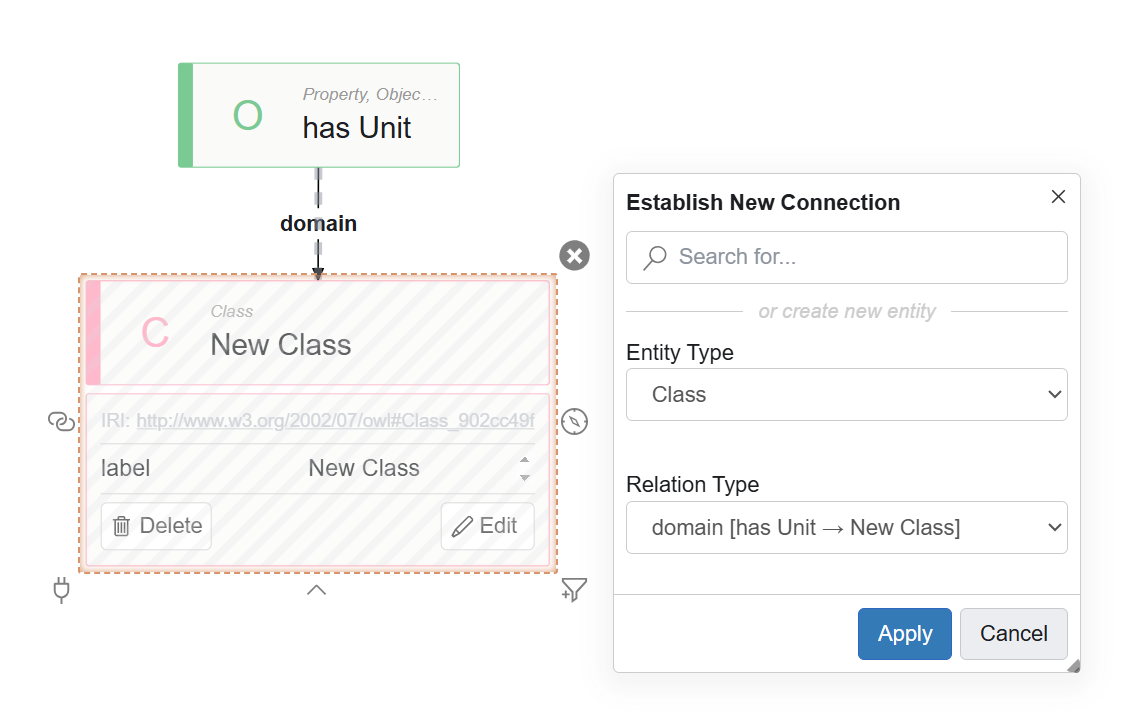The image size is (1128, 716).
Task: Open the Entity Type dropdown
Action: coord(847,394)
